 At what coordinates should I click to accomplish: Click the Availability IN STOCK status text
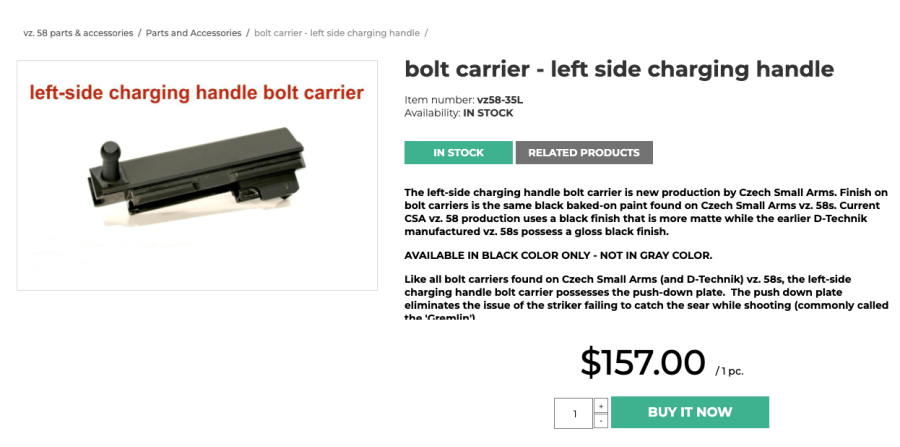click(x=488, y=113)
